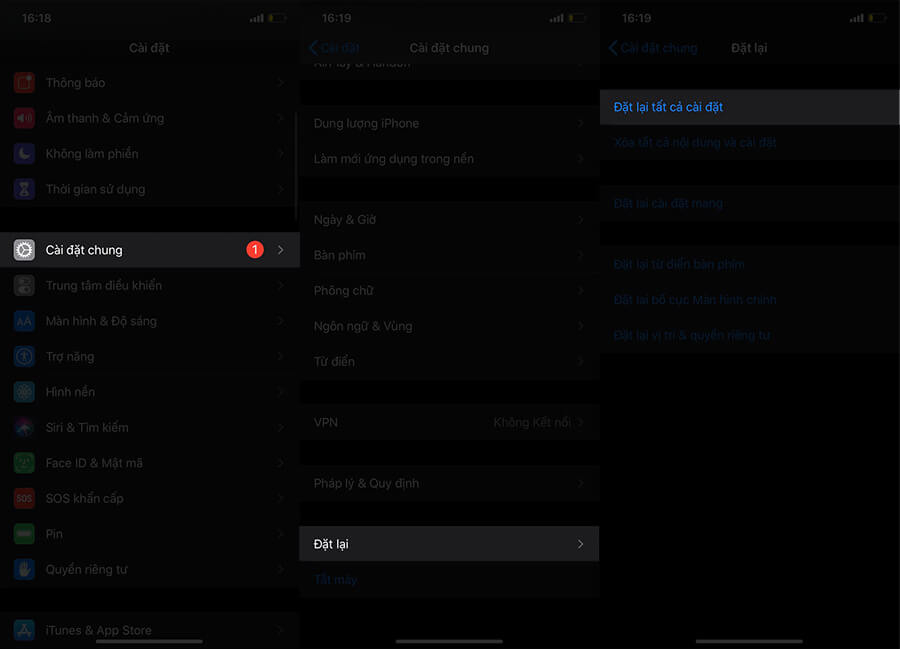Tap the Cài đặt chung gear icon
Image resolution: width=900 pixels, height=649 pixels.
pyautogui.click(x=24, y=250)
